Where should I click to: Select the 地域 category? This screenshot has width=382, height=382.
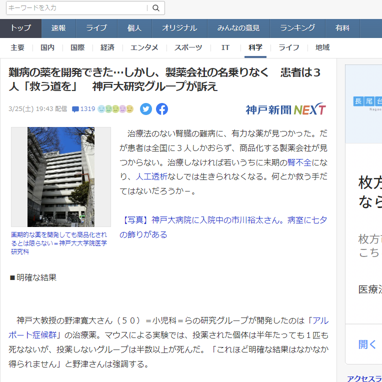tap(323, 48)
